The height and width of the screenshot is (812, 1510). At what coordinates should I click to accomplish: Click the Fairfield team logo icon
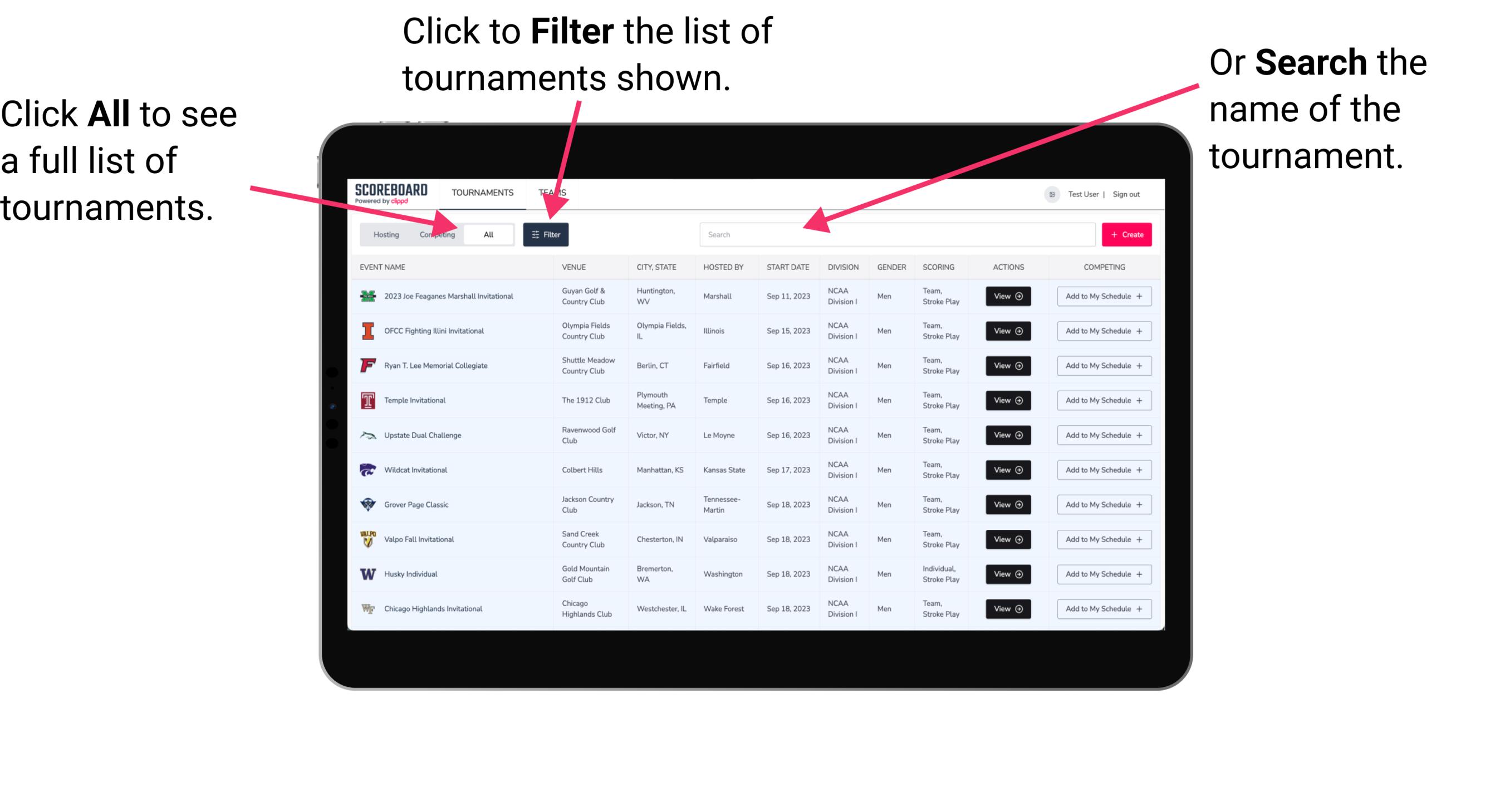366,365
